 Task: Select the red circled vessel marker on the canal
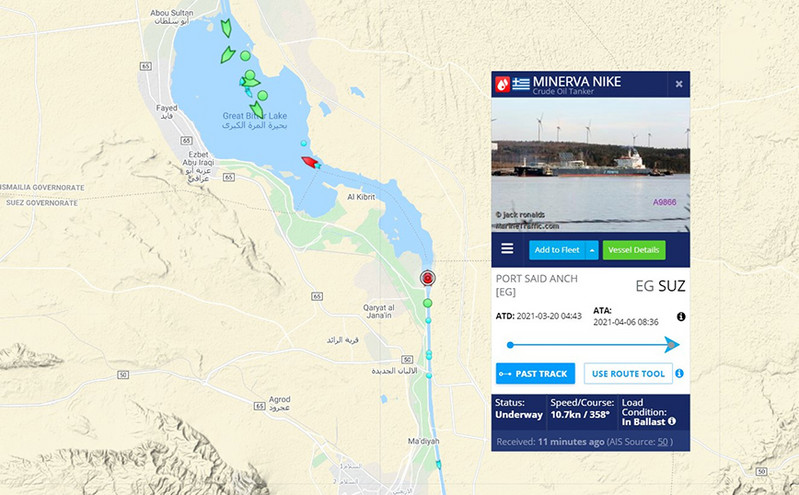pyautogui.click(x=428, y=278)
